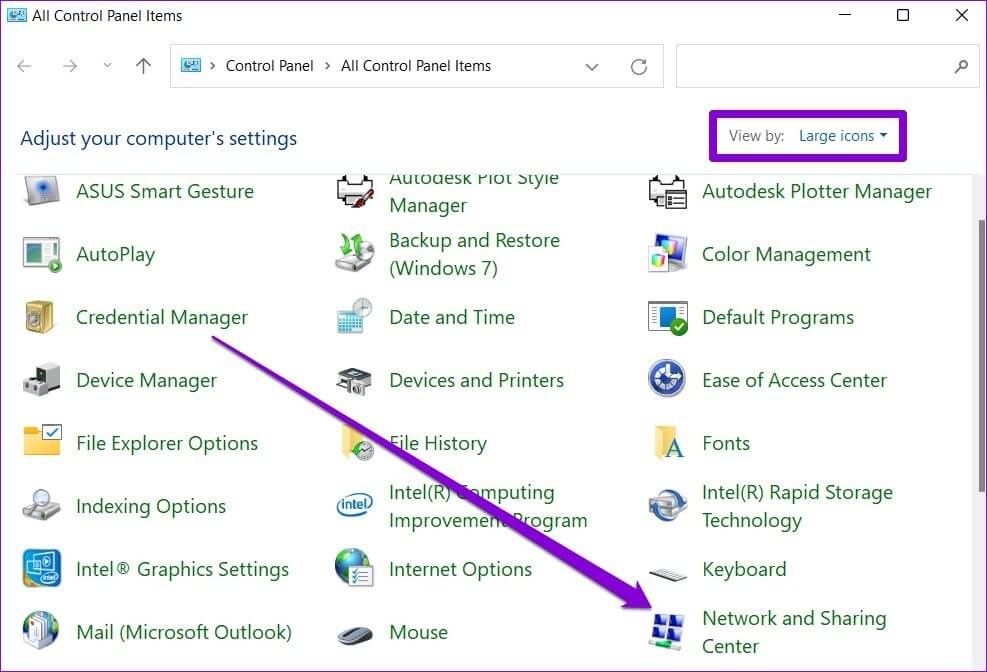Expand chevron after Control Panel breadcrumb
Screen dimensions: 987x672
[327, 66]
